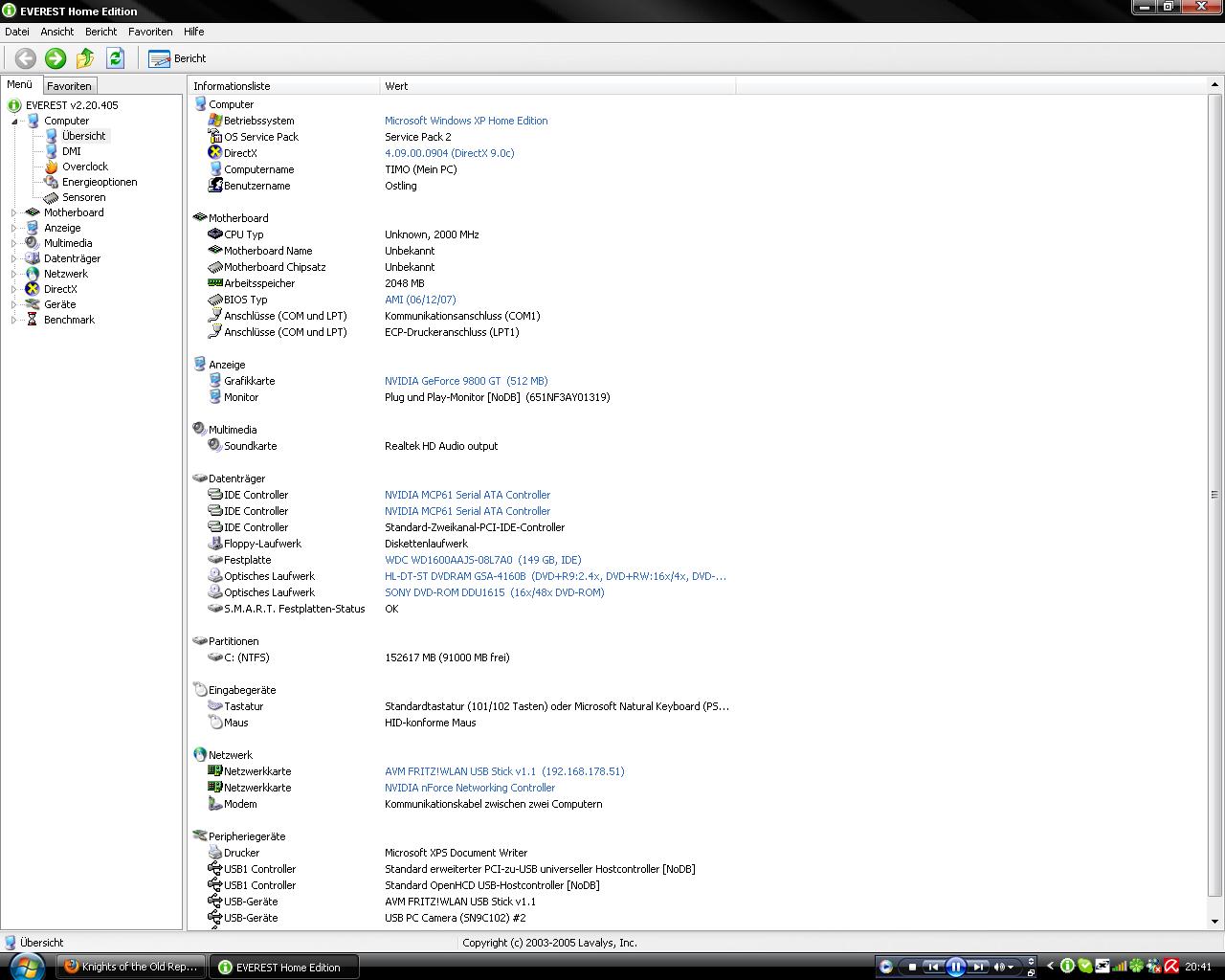Click the Betriebssystem Windows flag icon
This screenshot has height=980, width=1225.
[215, 121]
